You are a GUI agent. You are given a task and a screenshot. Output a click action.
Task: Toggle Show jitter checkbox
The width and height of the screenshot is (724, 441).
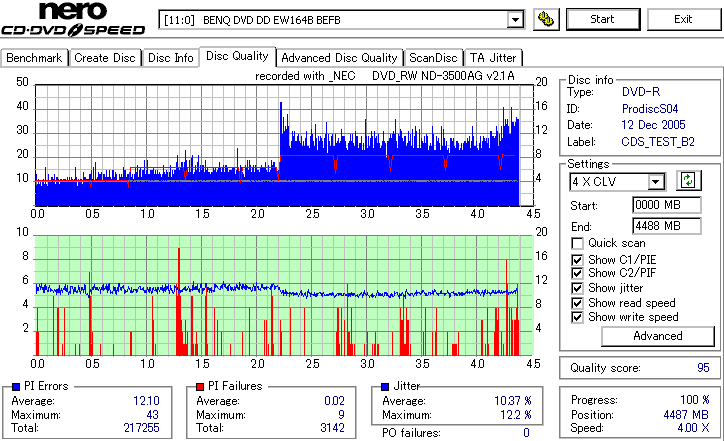[x=577, y=288]
